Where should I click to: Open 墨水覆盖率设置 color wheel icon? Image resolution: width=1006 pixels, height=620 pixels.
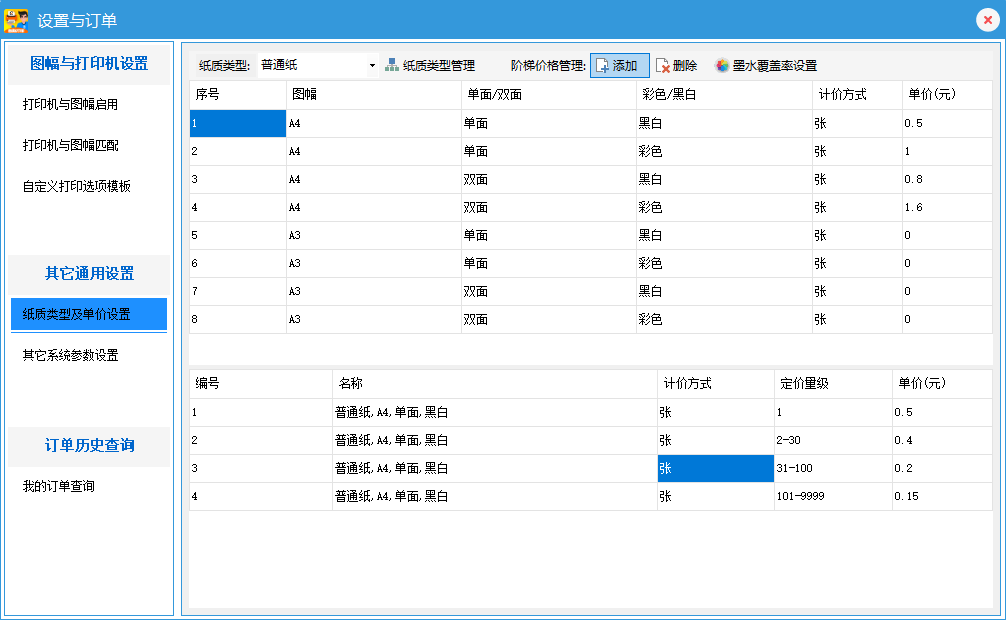tap(722, 66)
